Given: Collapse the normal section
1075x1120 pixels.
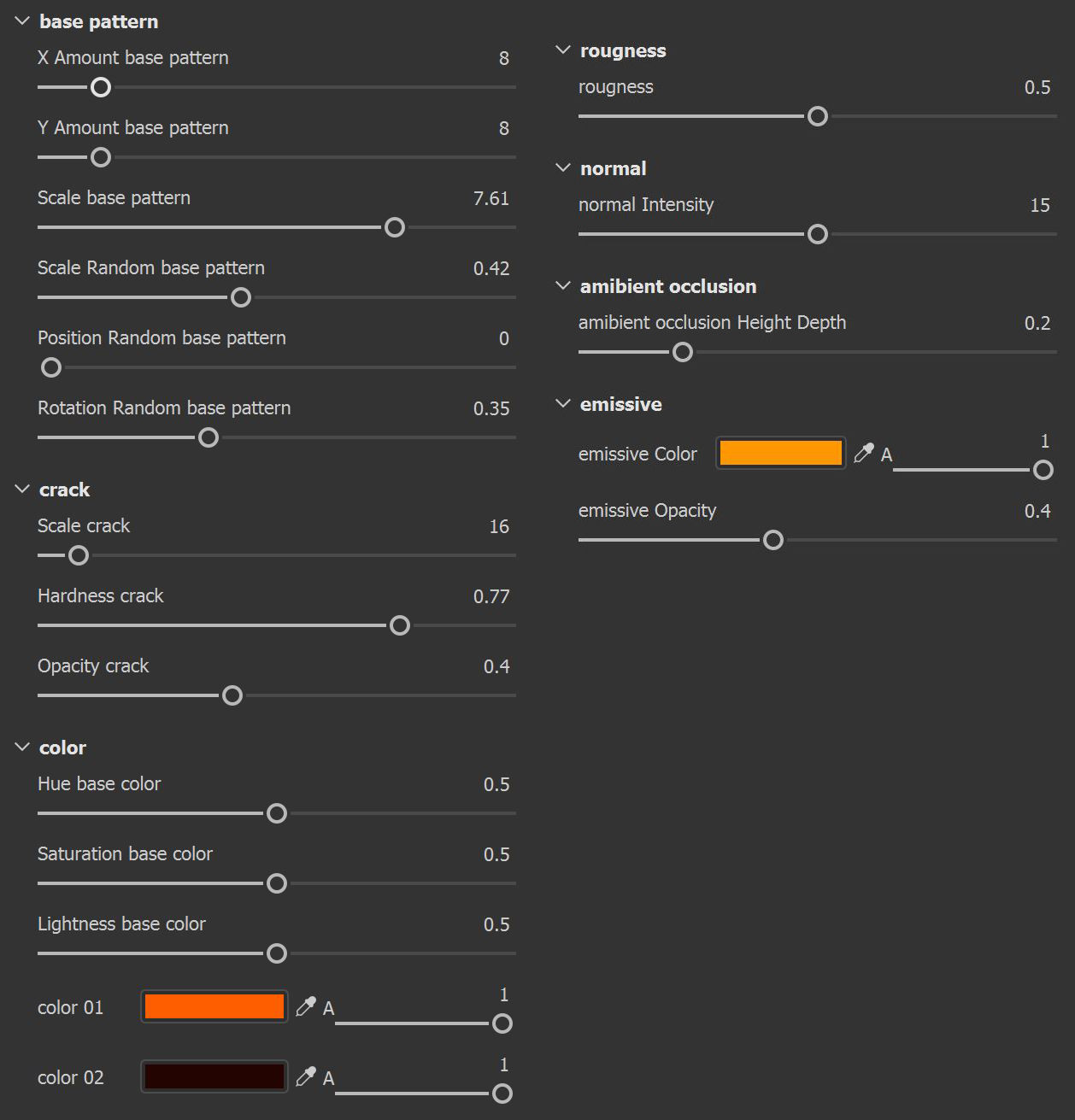Looking at the screenshot, I should [563, 168].
